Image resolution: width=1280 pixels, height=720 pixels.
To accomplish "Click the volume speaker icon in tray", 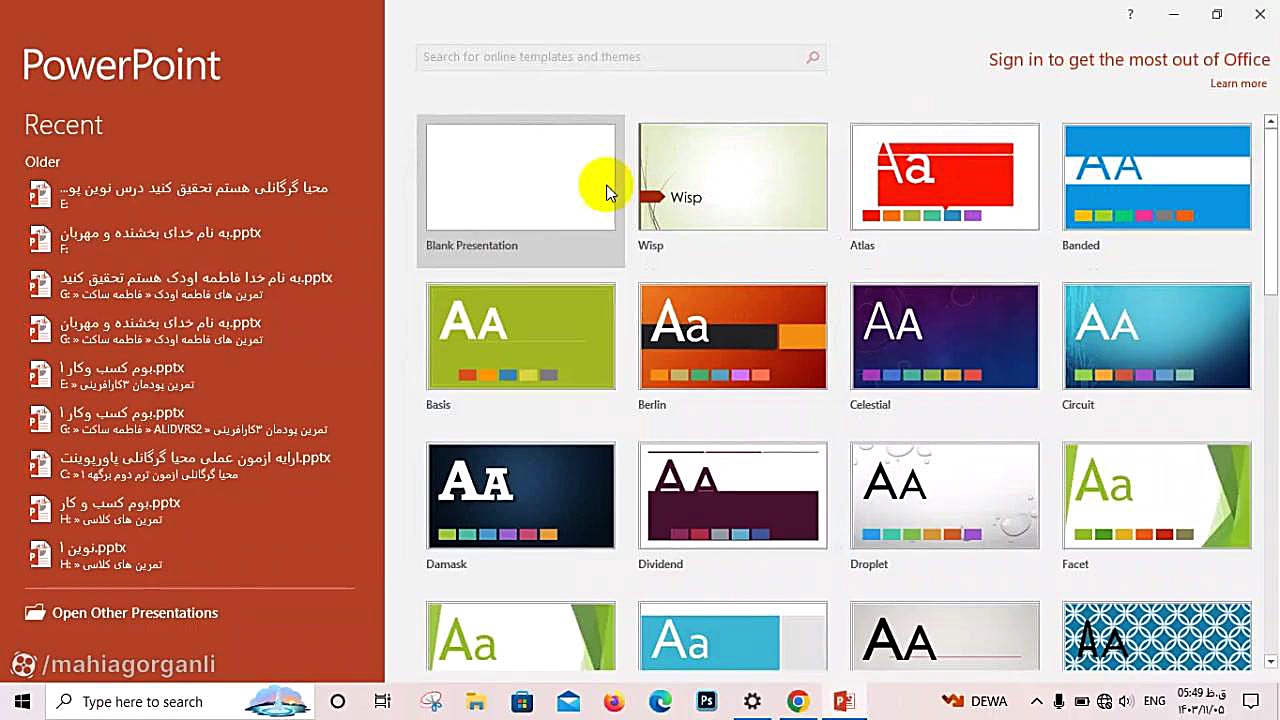I will (1127, 701).
